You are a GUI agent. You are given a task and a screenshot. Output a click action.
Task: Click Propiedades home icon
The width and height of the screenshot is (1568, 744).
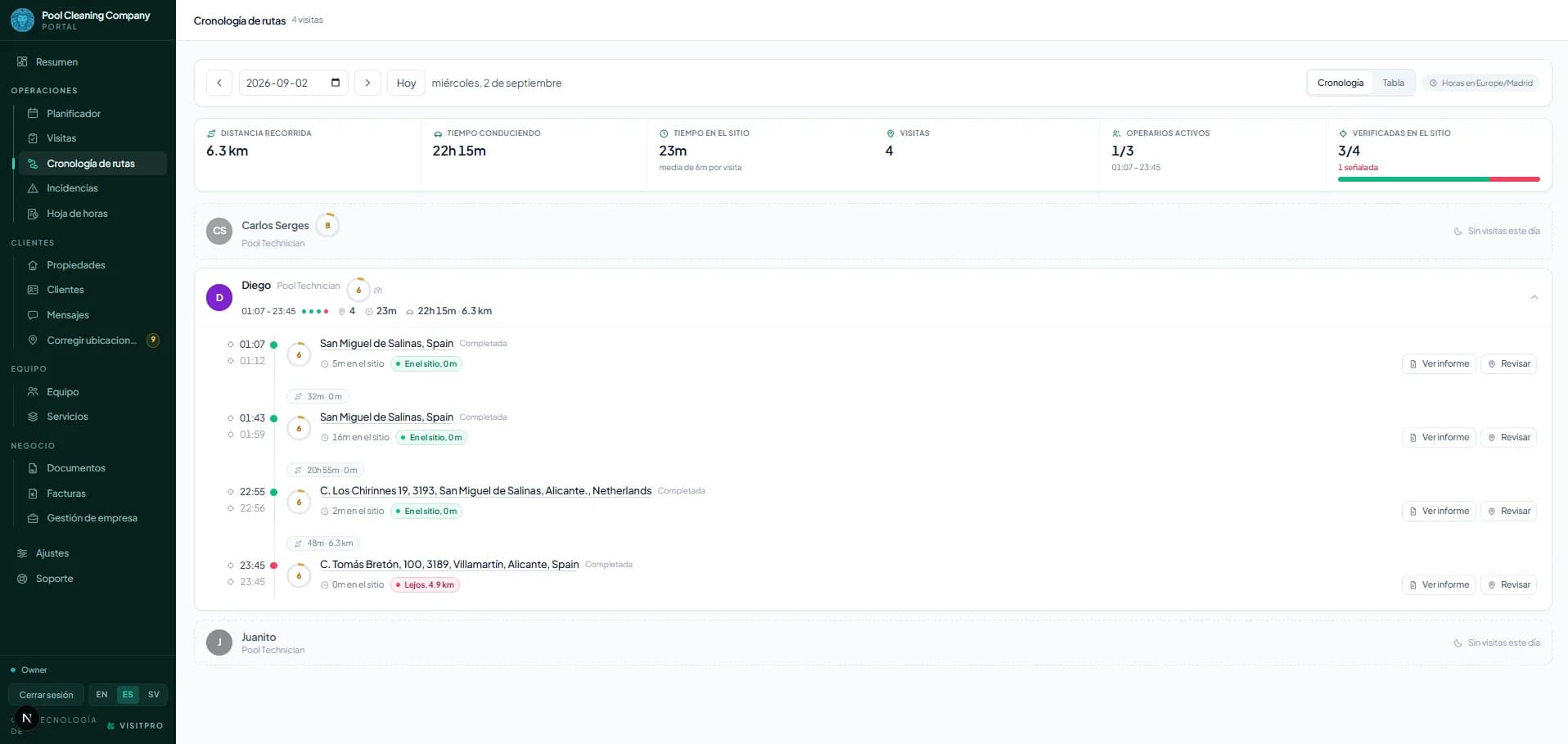click(x=33, y=265)
